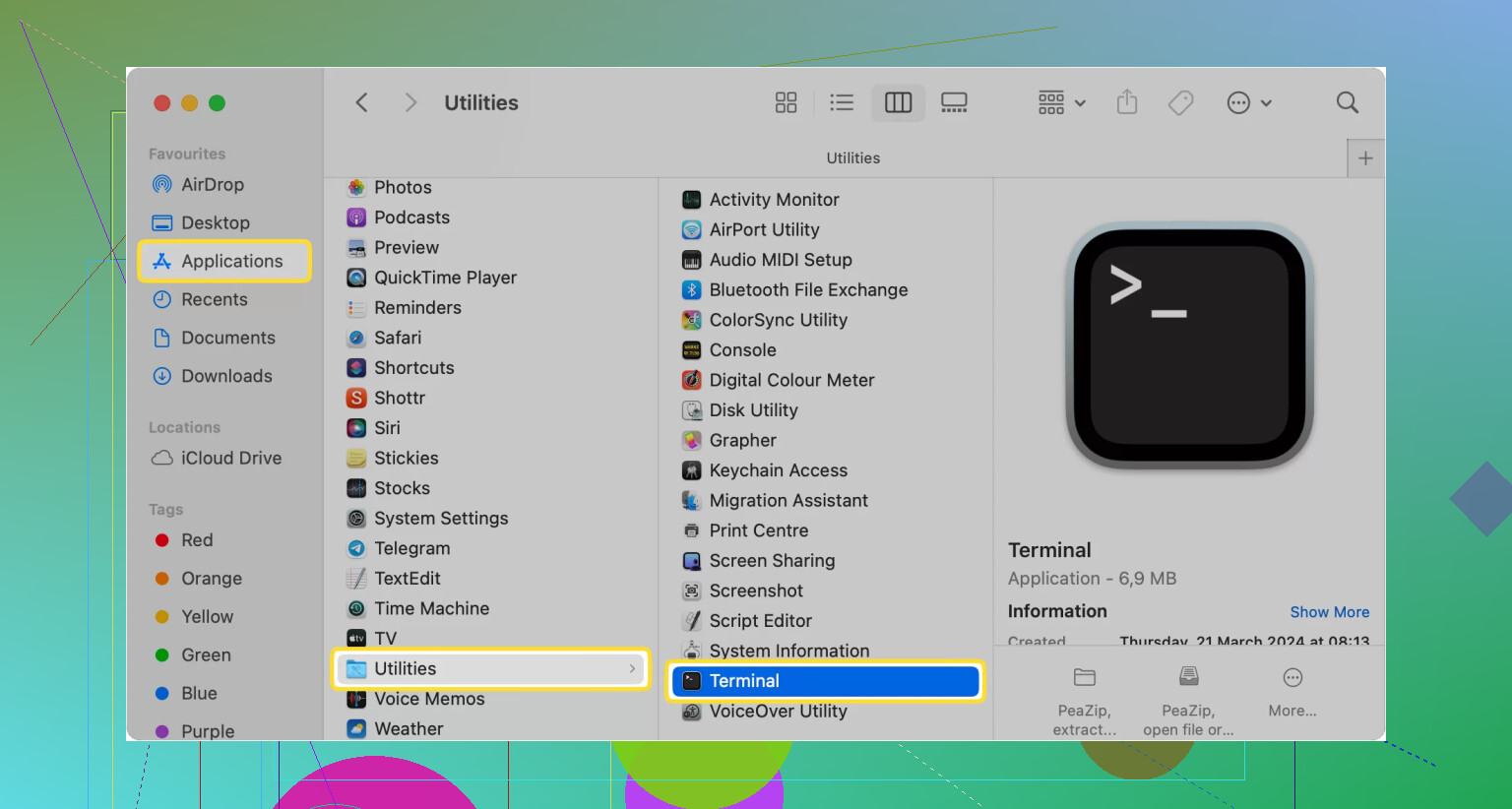
Task: Select the QuickTime Player icon
Action: point(356,278)
